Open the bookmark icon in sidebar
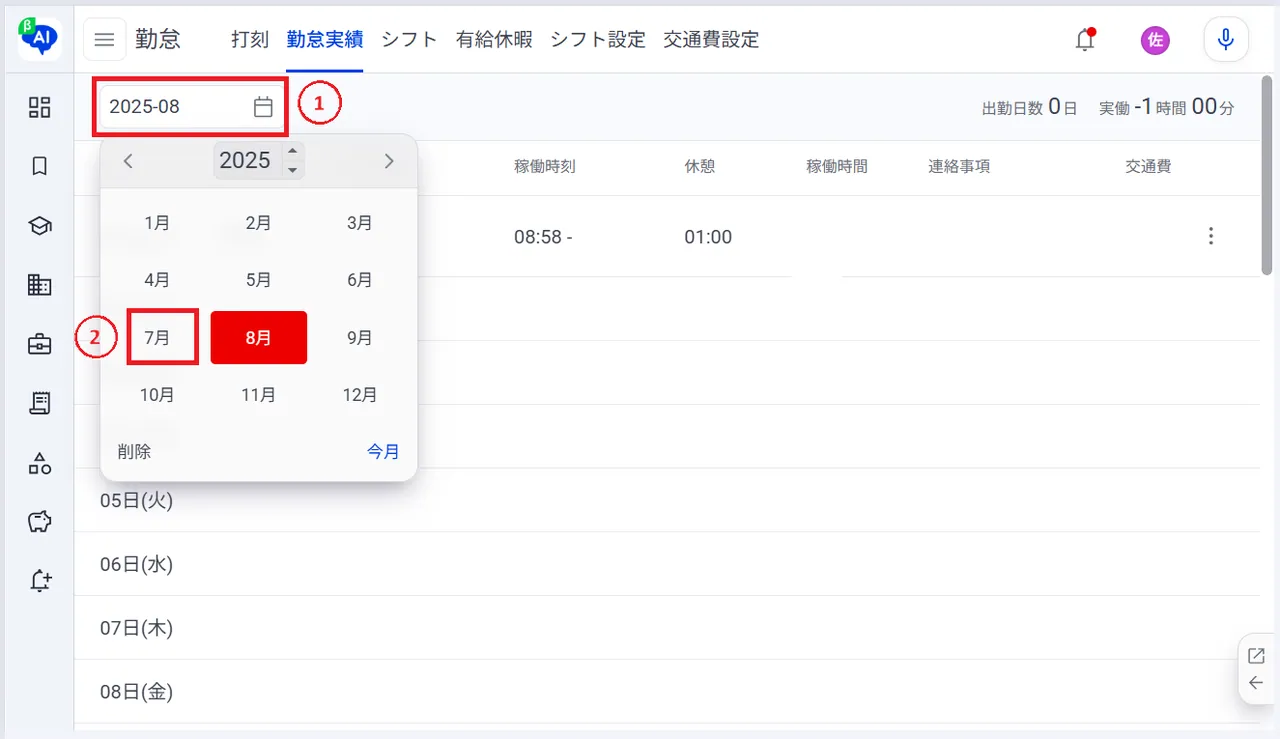1280x739 pixels. tap(39, 166)
